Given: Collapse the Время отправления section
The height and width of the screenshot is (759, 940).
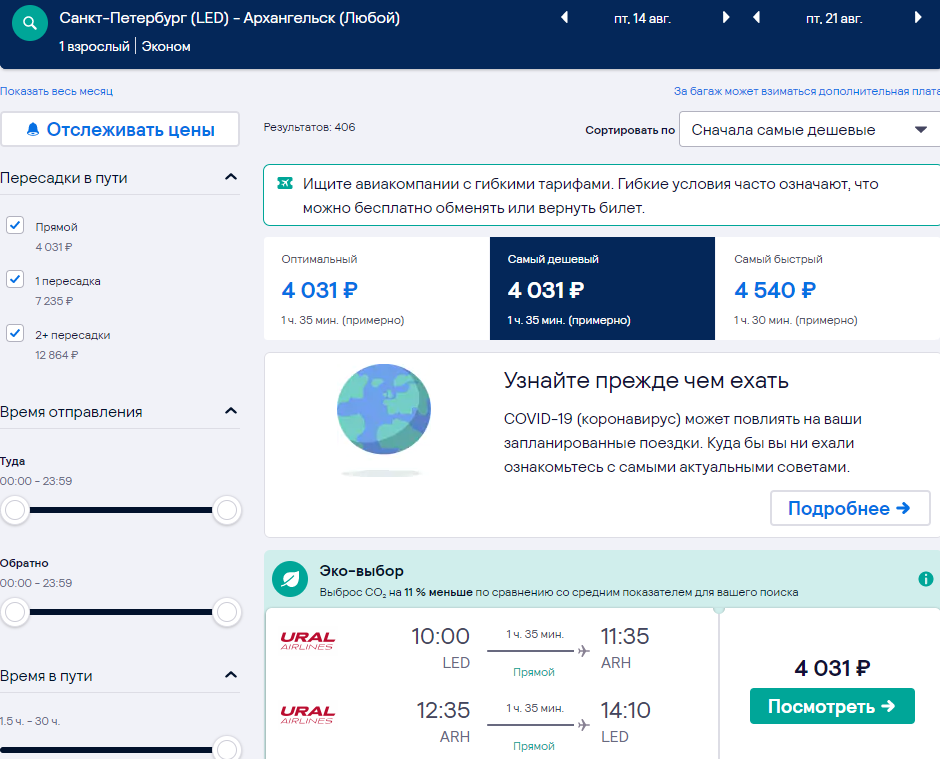Looking at the screenshot, I should point(231,411).
